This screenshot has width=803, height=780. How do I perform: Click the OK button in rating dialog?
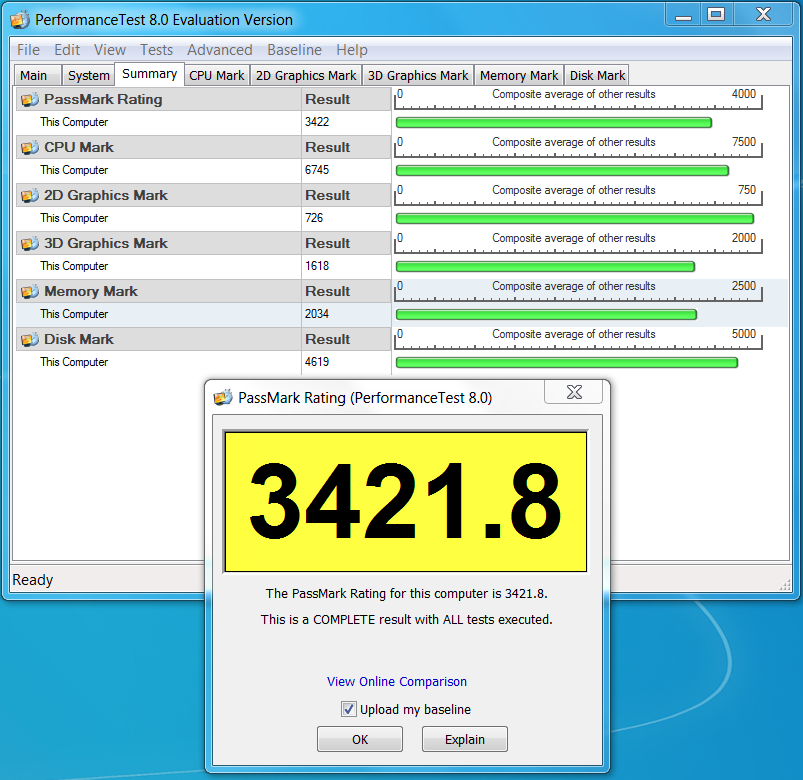click(x=360, y=739)
